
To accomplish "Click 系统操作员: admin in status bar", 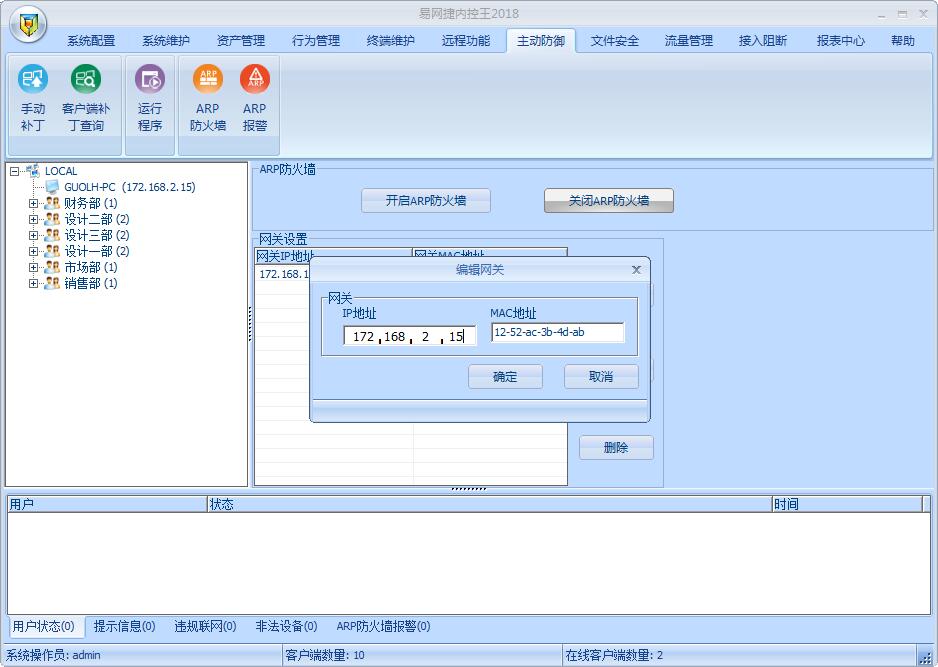I will coord(53,655).
